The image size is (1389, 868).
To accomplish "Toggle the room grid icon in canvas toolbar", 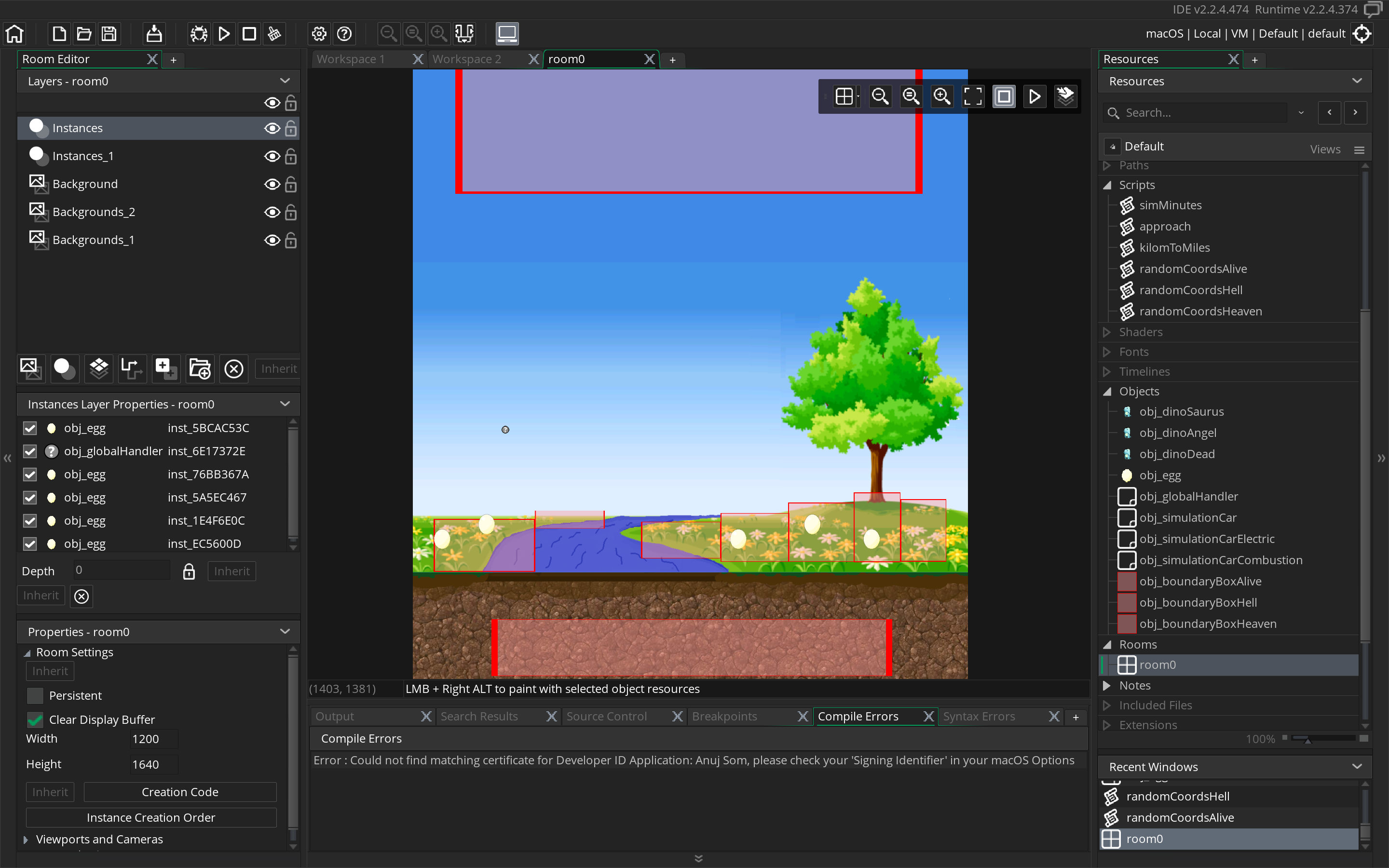I will 844,96.
